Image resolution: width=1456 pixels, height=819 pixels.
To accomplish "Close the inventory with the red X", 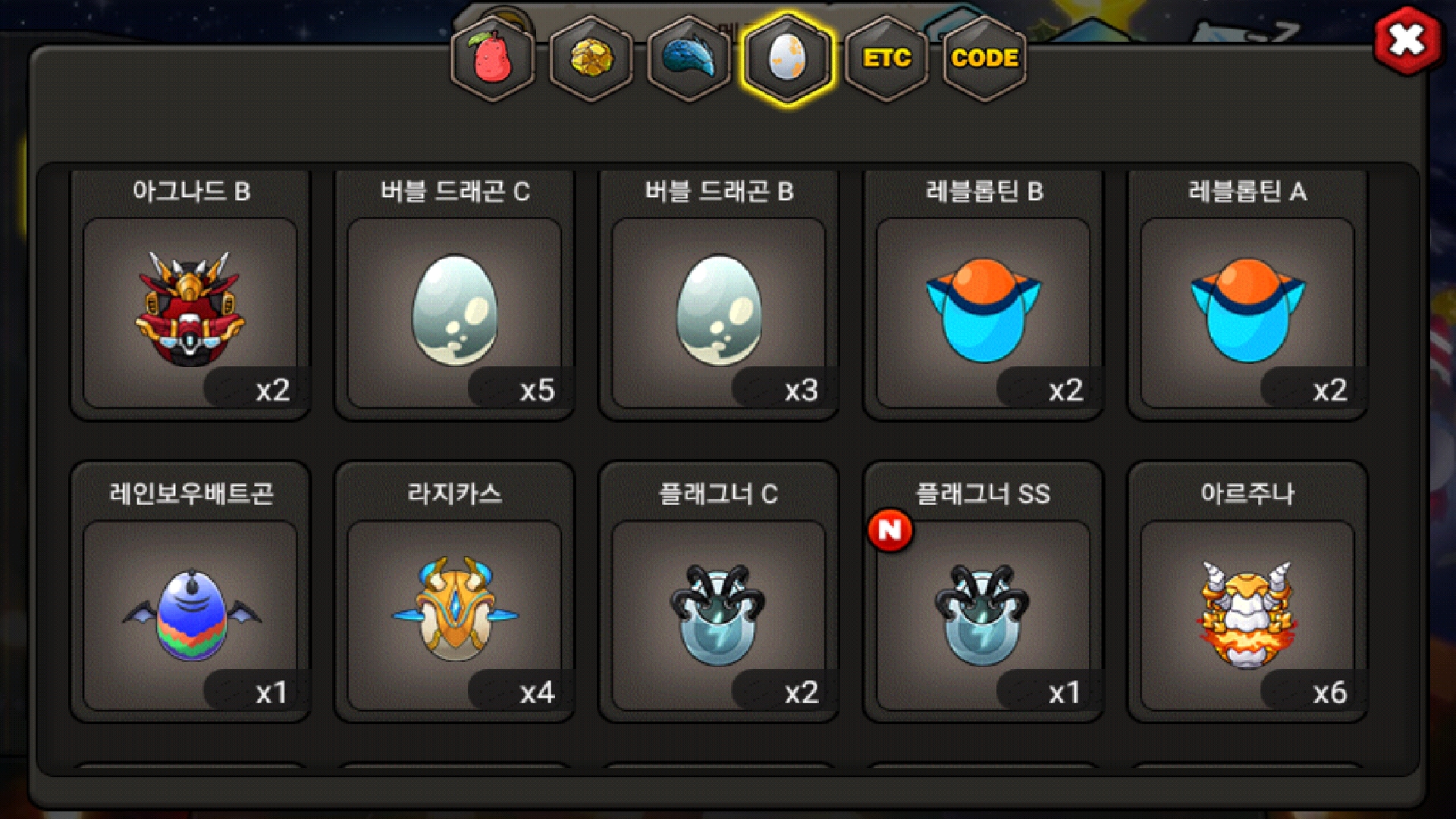I will pyautogui.click(x=1407, y=40).
